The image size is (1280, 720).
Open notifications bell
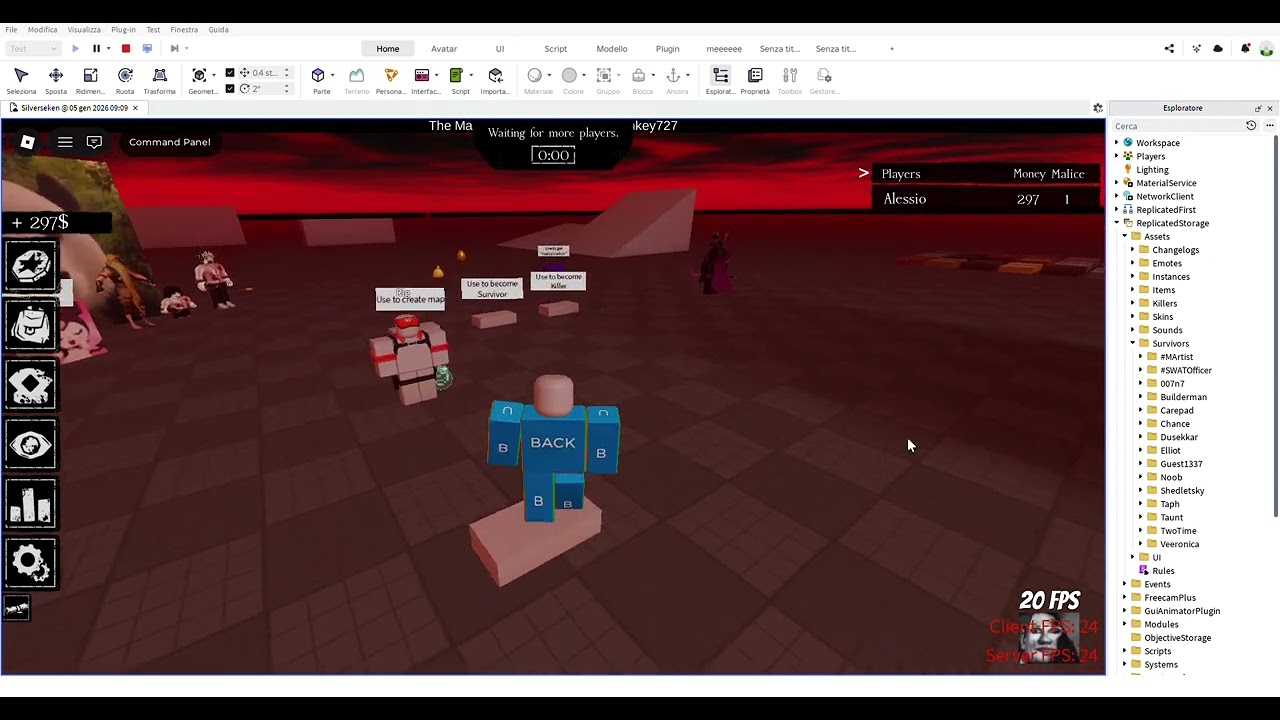1245,48
